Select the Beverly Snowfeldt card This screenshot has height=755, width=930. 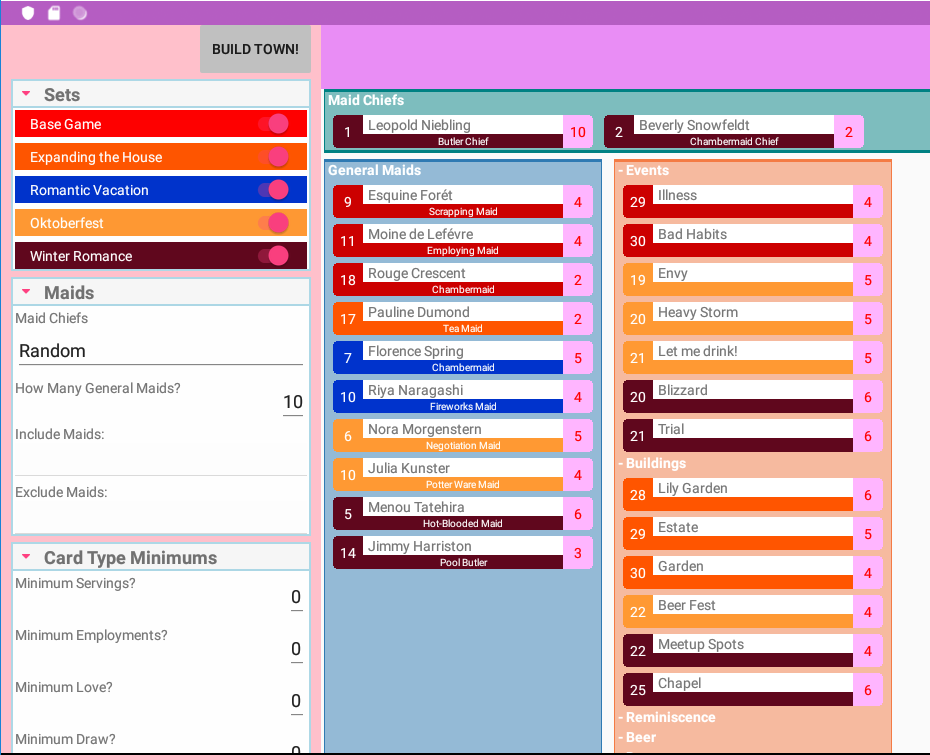point(734,132)
